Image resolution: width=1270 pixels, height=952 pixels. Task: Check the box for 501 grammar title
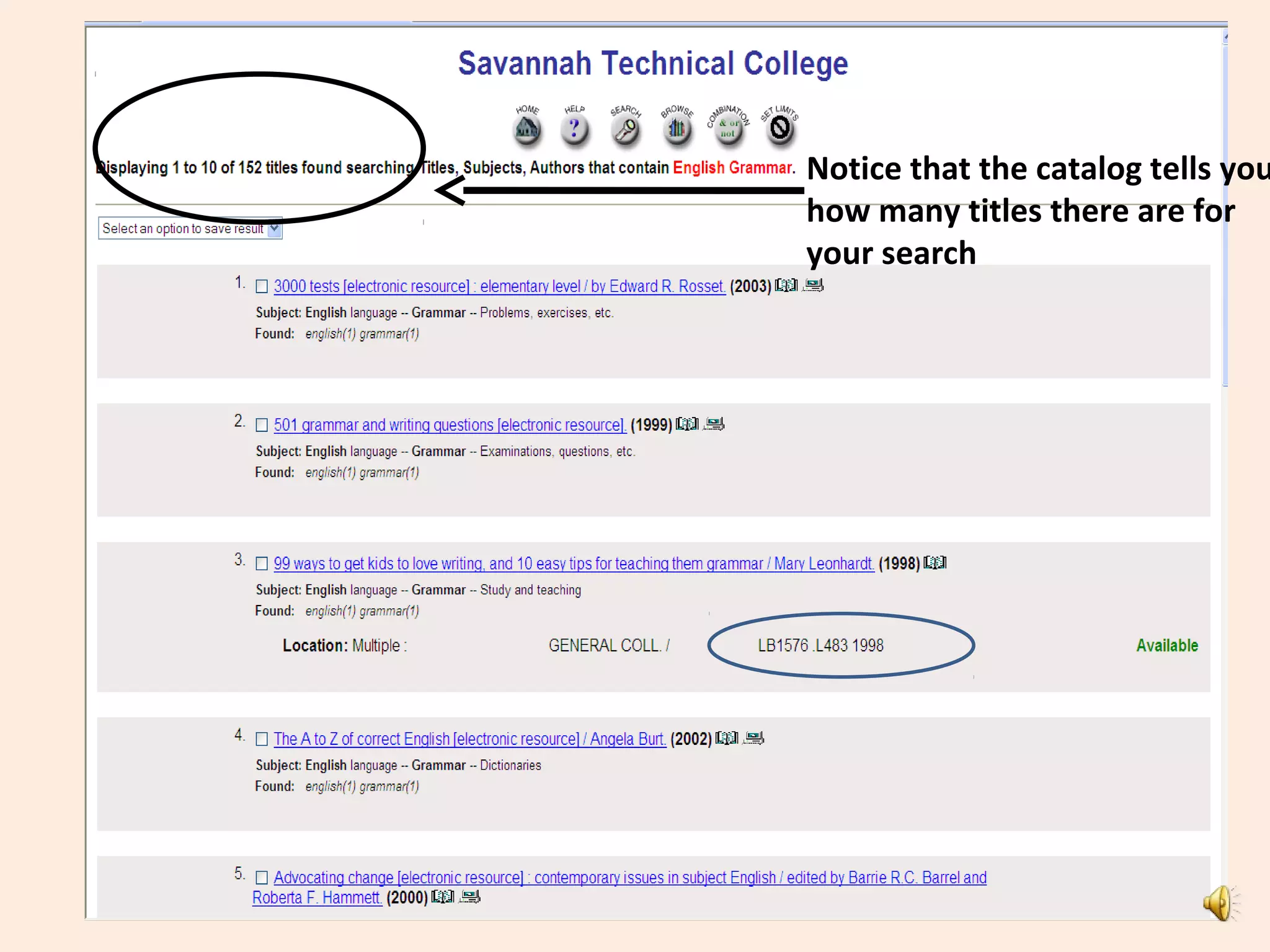click(262, 425)
